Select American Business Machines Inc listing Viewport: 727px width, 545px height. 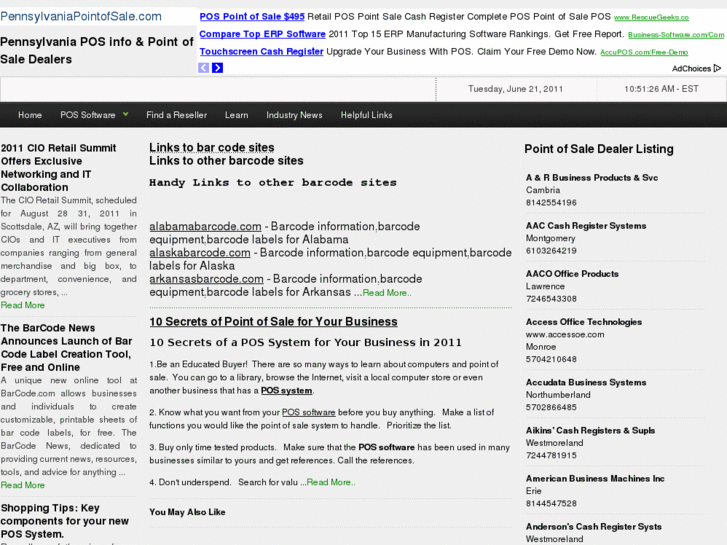(x=595, y=478)
